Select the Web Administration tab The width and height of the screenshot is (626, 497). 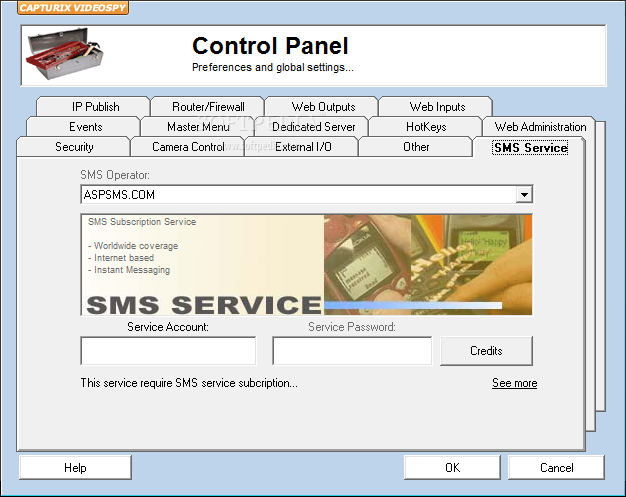click(x=540, y=127)
